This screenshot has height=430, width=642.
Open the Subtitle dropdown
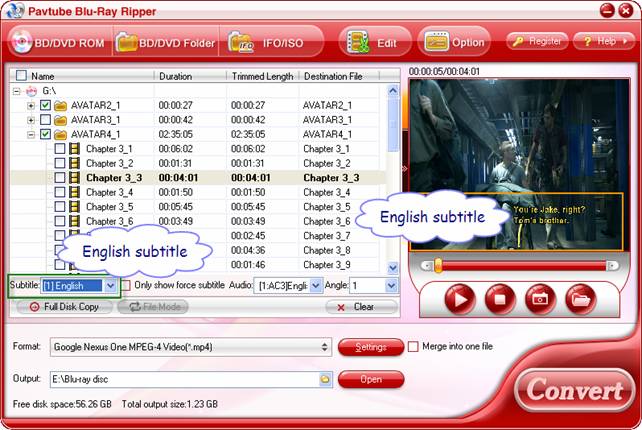(x=111, y=285)
